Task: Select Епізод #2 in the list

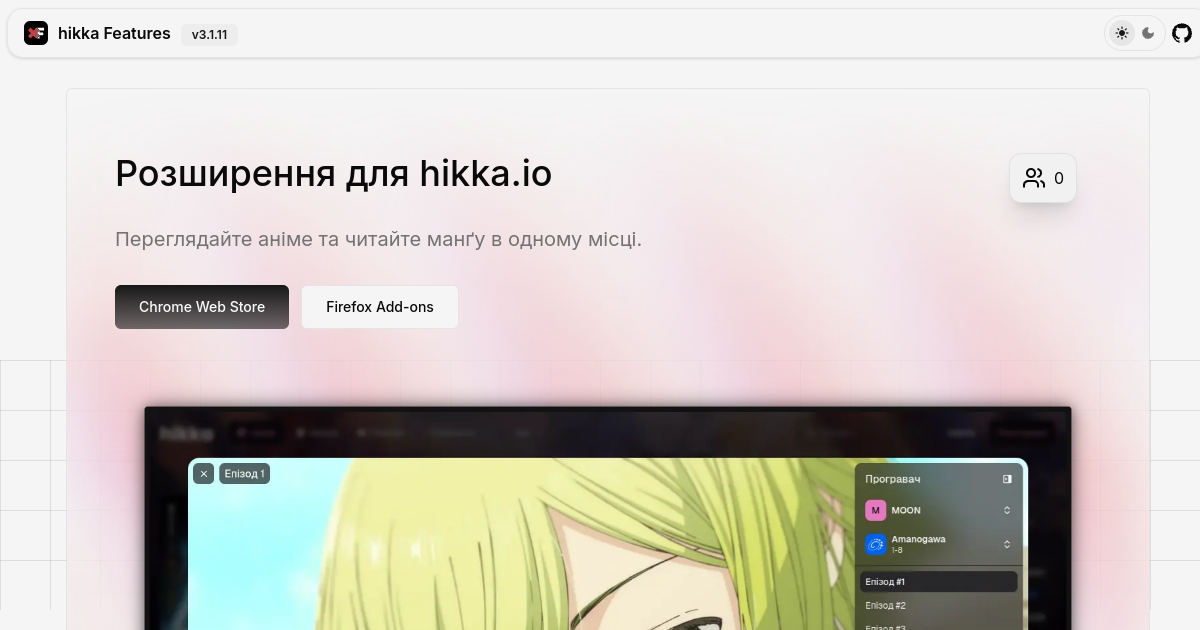Action: click(x=938, y=606)
